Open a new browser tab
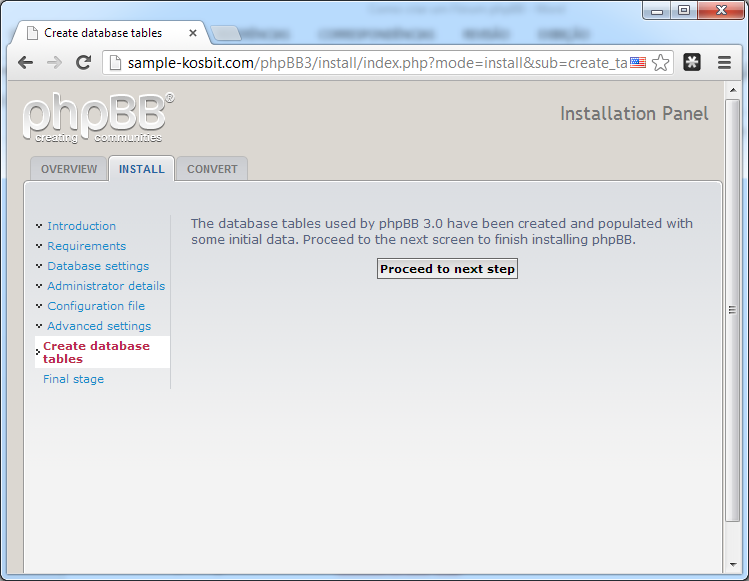 pos(226,33)
